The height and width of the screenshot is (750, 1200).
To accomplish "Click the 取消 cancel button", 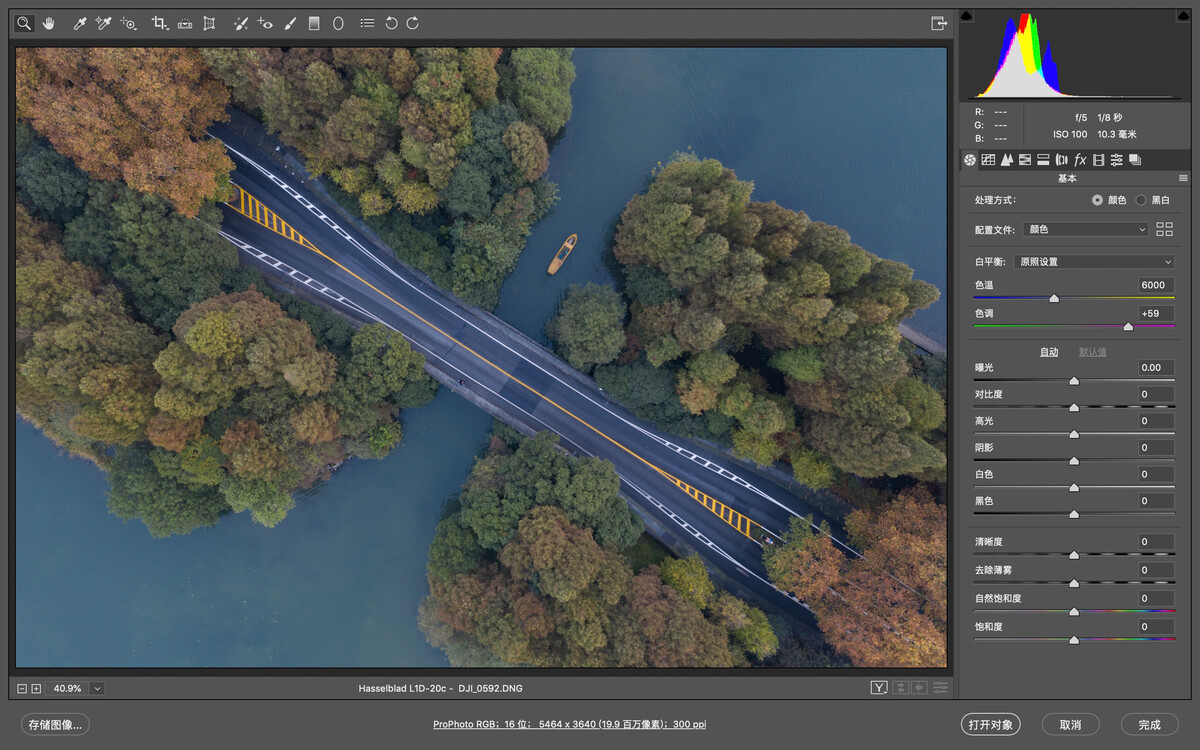I will point(1070,724).
